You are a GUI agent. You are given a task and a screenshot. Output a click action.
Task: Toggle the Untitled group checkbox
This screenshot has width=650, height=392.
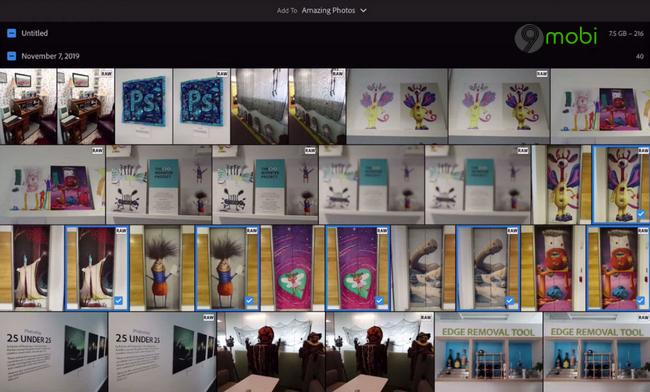(x=12, y=33)
